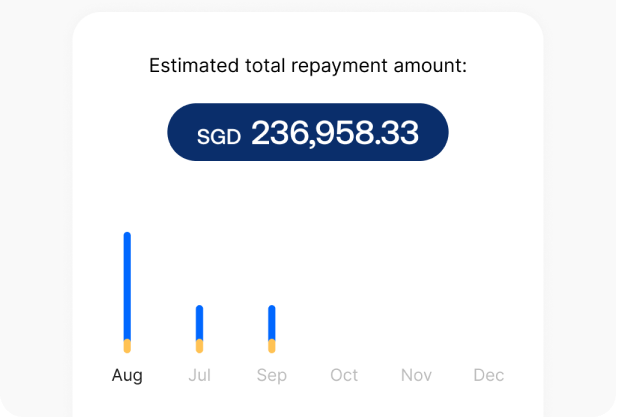Tap the yellow base of Jul bar
617x417 pixels.
point(200,346)
